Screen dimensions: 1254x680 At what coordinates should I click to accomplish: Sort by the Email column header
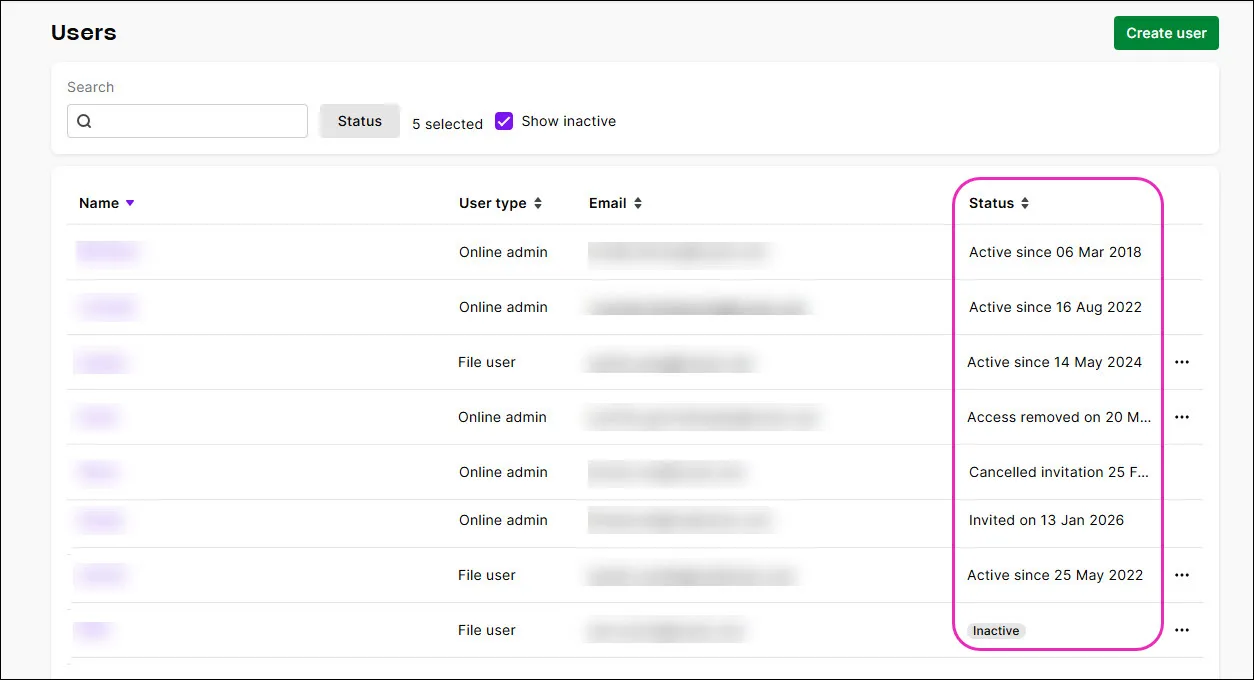coord(615,203)
